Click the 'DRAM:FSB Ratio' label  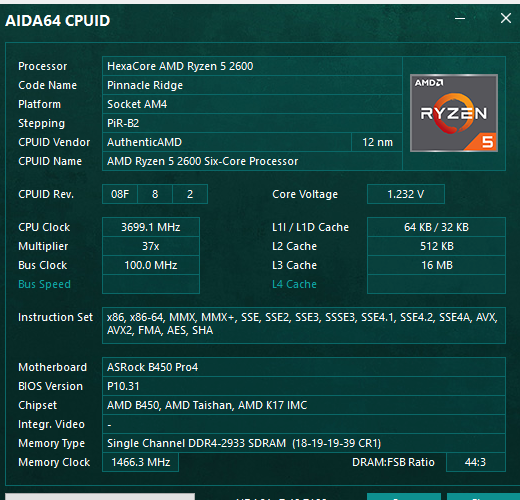tap(393, 462)
